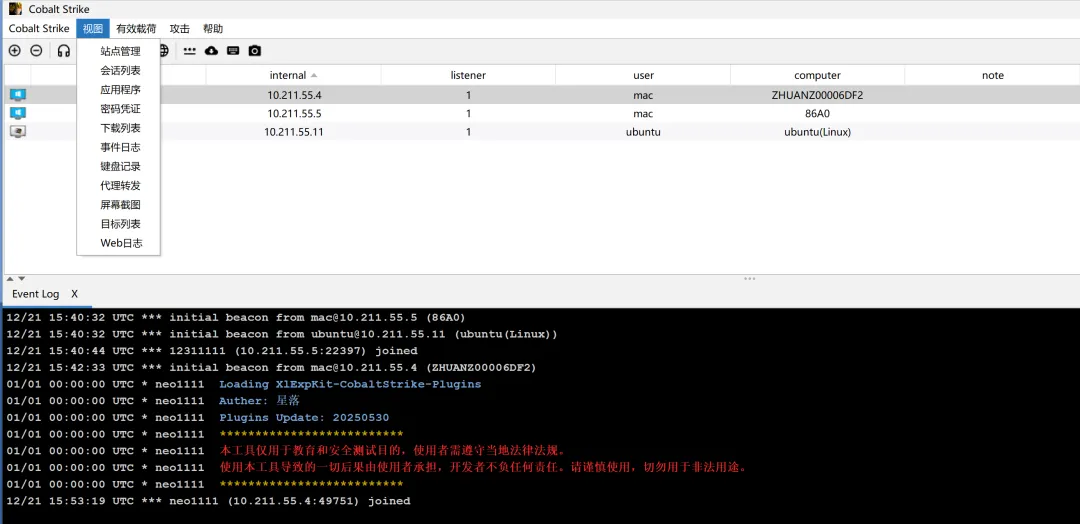Sort by the user column header
The height and width of the screenshot is (524, 1080).
click(643, 76)
